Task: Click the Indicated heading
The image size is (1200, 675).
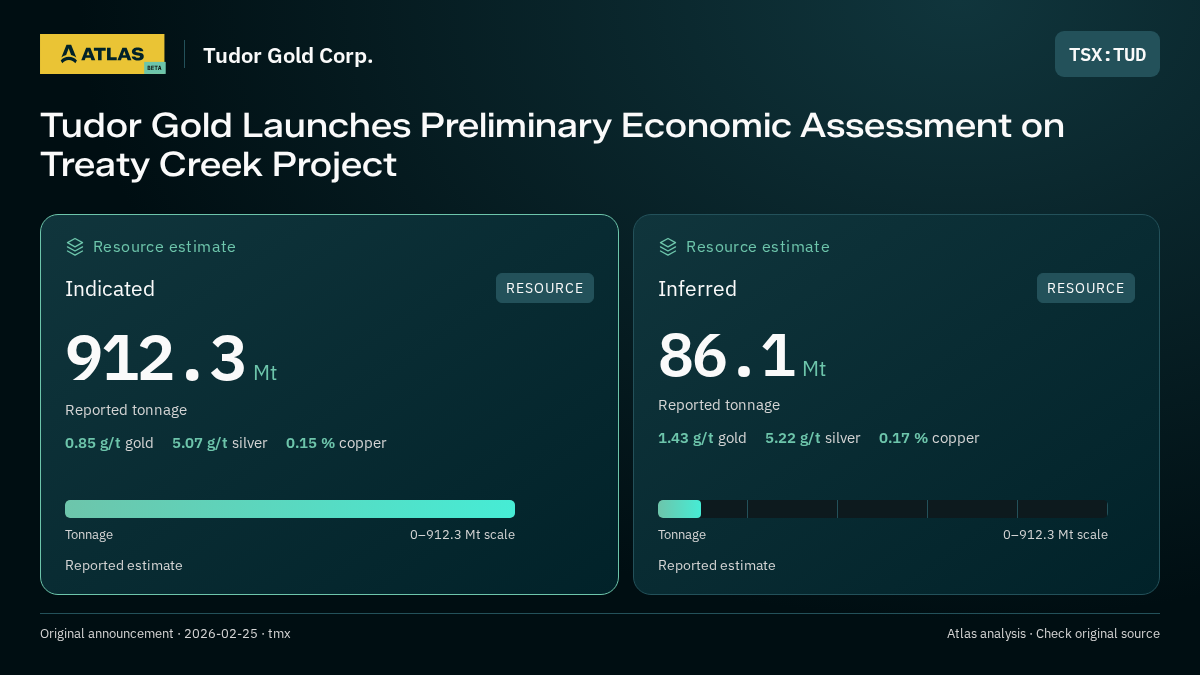Action: (110, 289)
